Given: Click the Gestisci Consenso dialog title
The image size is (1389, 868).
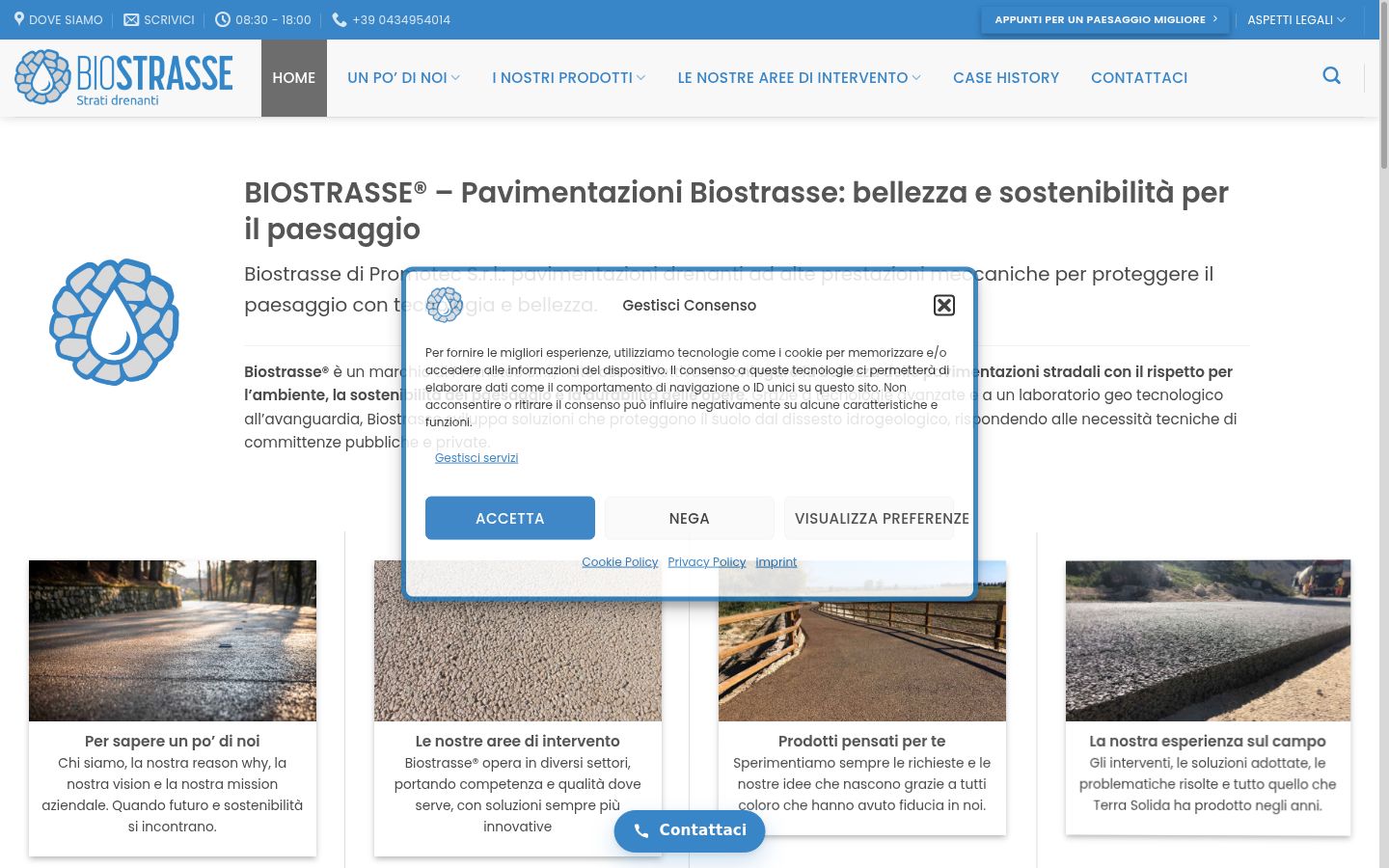Looking at the screenshot, I should [690, 305].
